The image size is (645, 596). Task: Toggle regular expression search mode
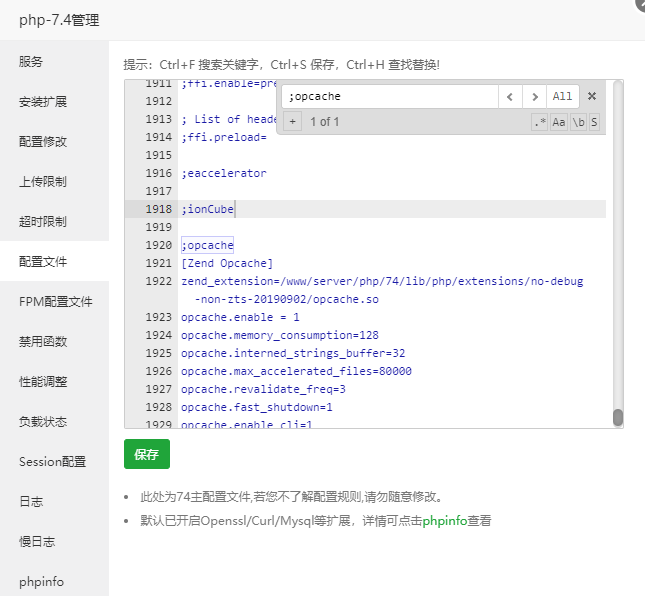pos(540,122)
